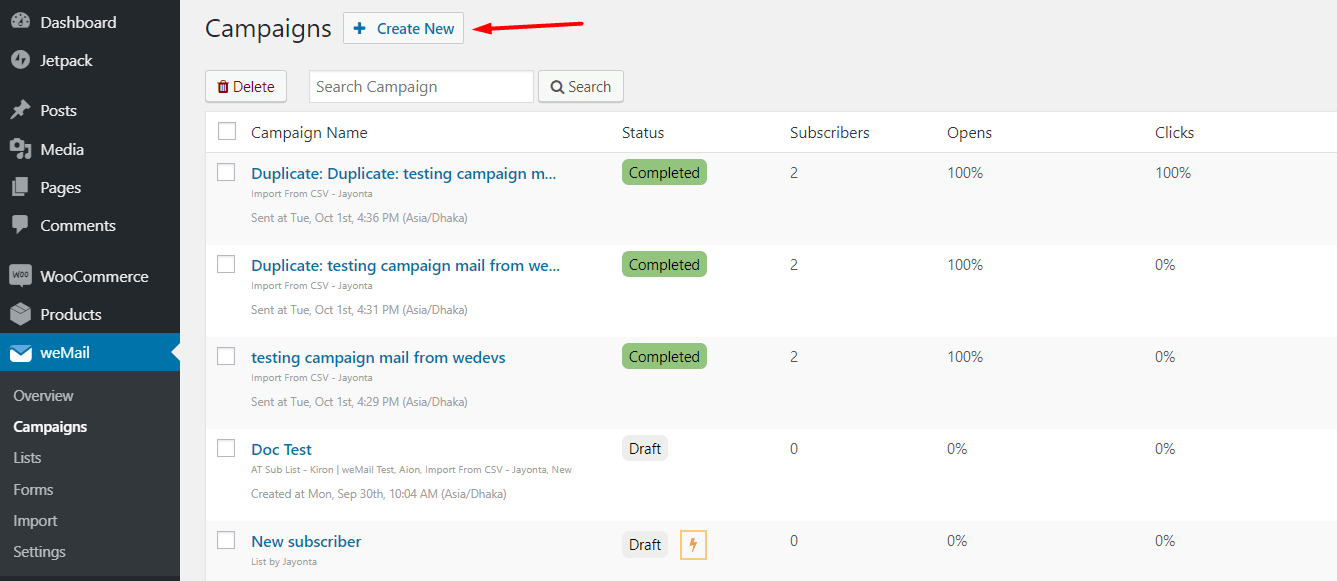Check the Doc Test campaign checkbox
The height and width of the screenshot is (581, 1337).
(x=226, y=448)
